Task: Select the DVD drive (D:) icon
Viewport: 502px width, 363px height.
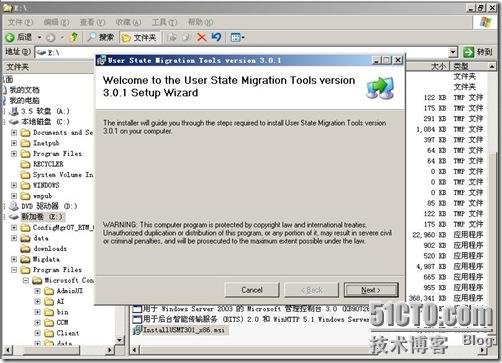Action: pos(14,206)
